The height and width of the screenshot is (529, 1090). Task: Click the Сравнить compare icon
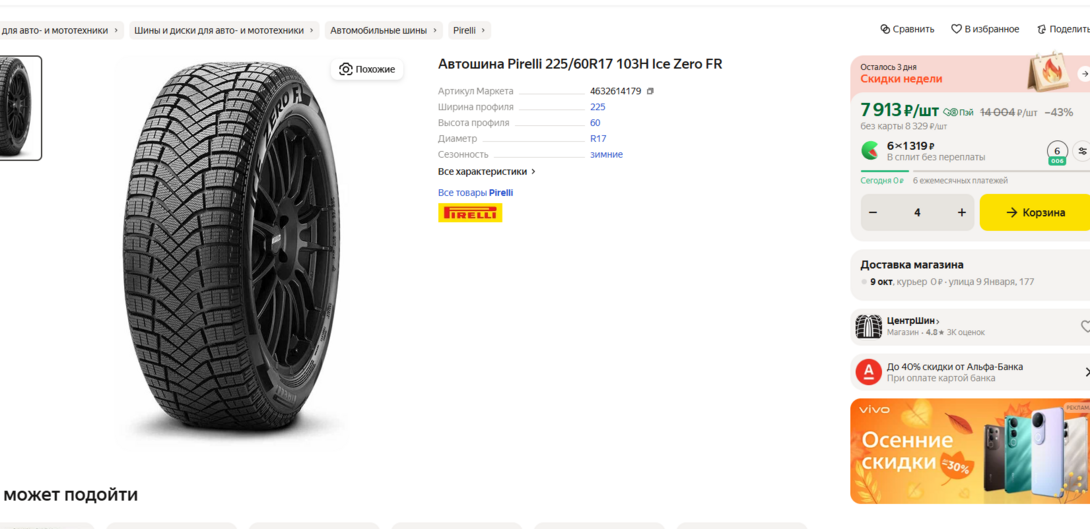click(885, 29)
